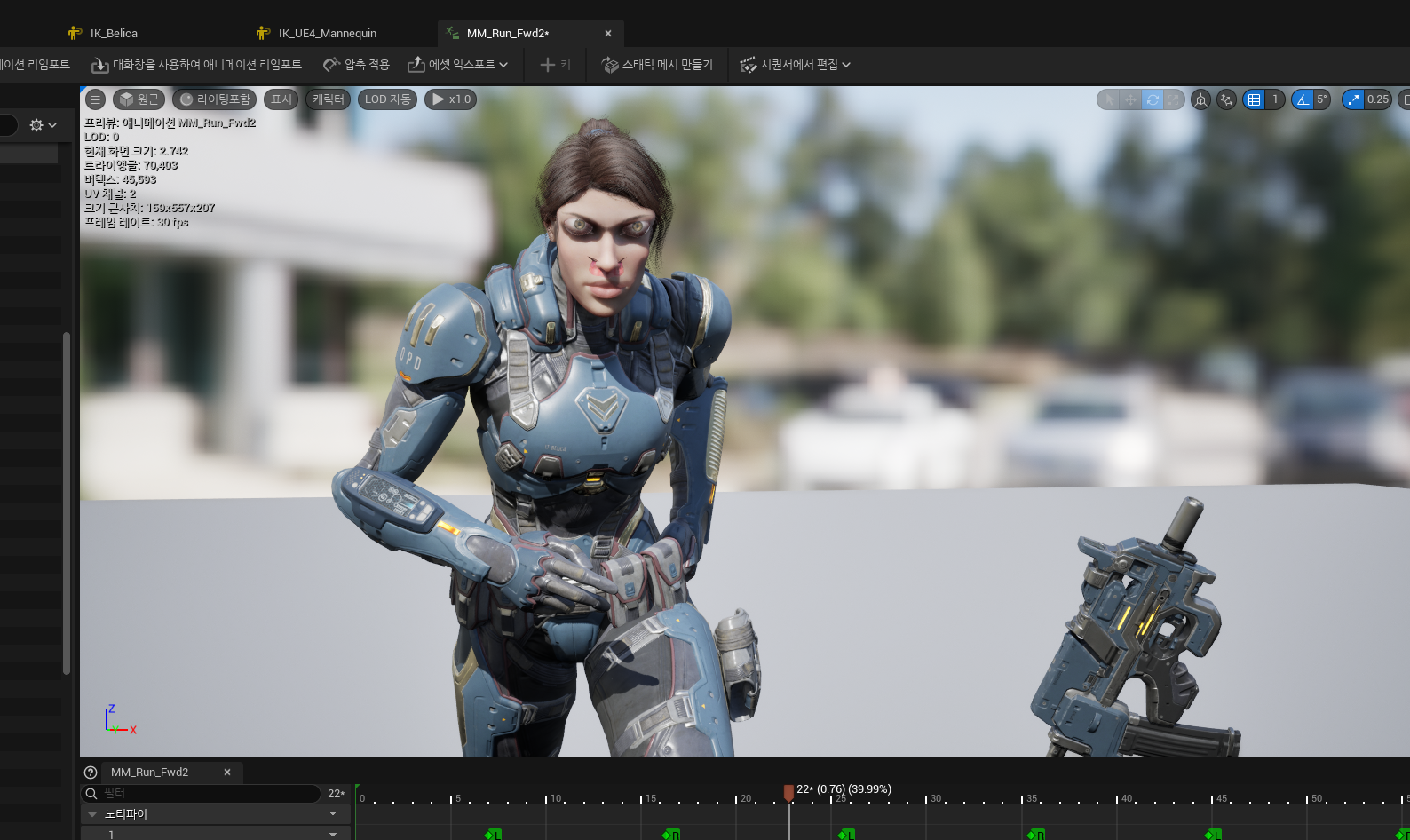Click the select mode arrow icon
This screenshot has height=840, width=1410.
(1109, 99)
